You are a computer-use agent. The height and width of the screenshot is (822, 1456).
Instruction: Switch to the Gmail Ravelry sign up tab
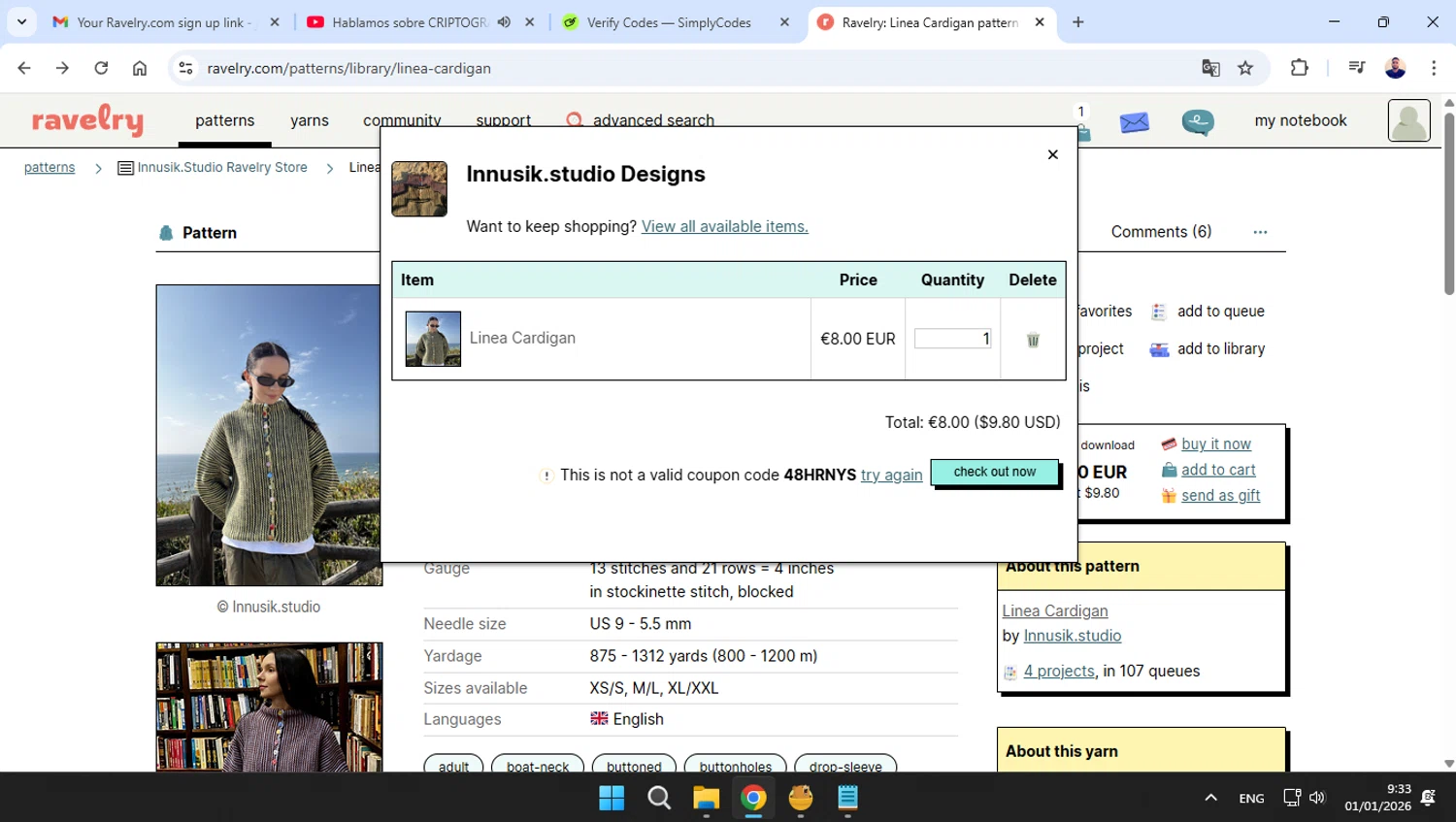(163, 22)
